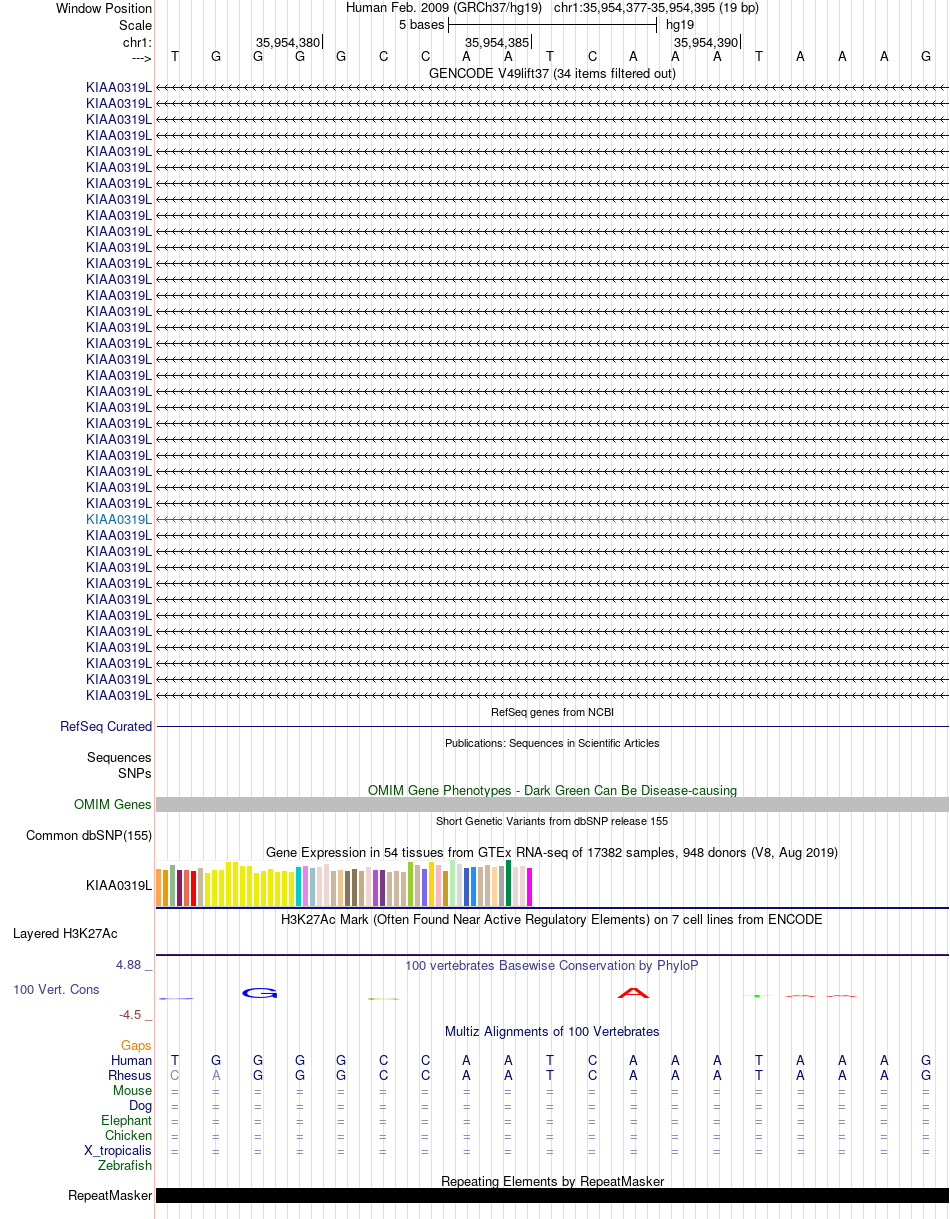Click the faded mismatched C in the Rhesus row
The height and width of the screenshot is (1219, 950).
[x=175, y=1076]
